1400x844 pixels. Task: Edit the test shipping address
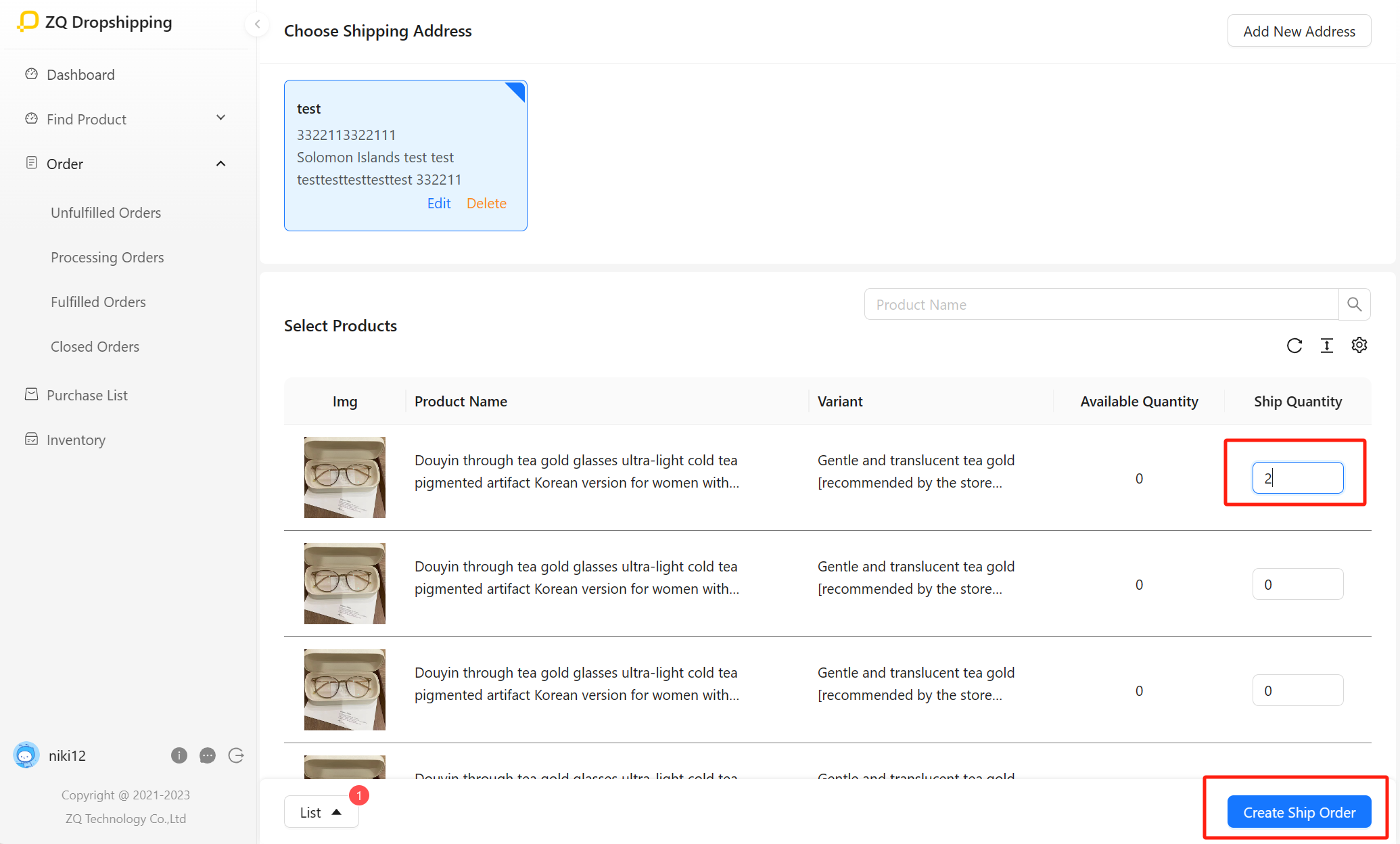point(438,204)
